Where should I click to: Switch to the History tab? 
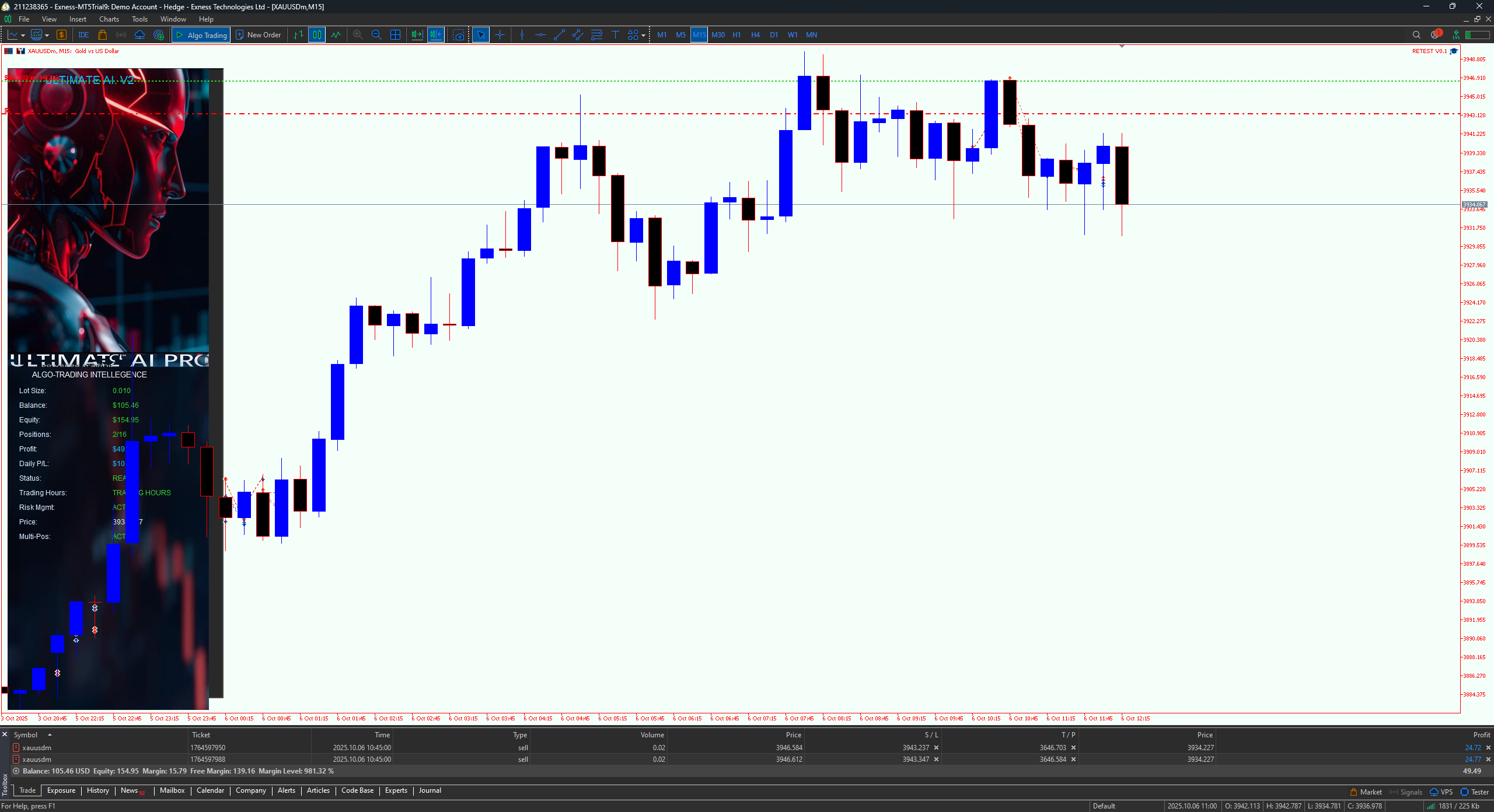(97, 790)
